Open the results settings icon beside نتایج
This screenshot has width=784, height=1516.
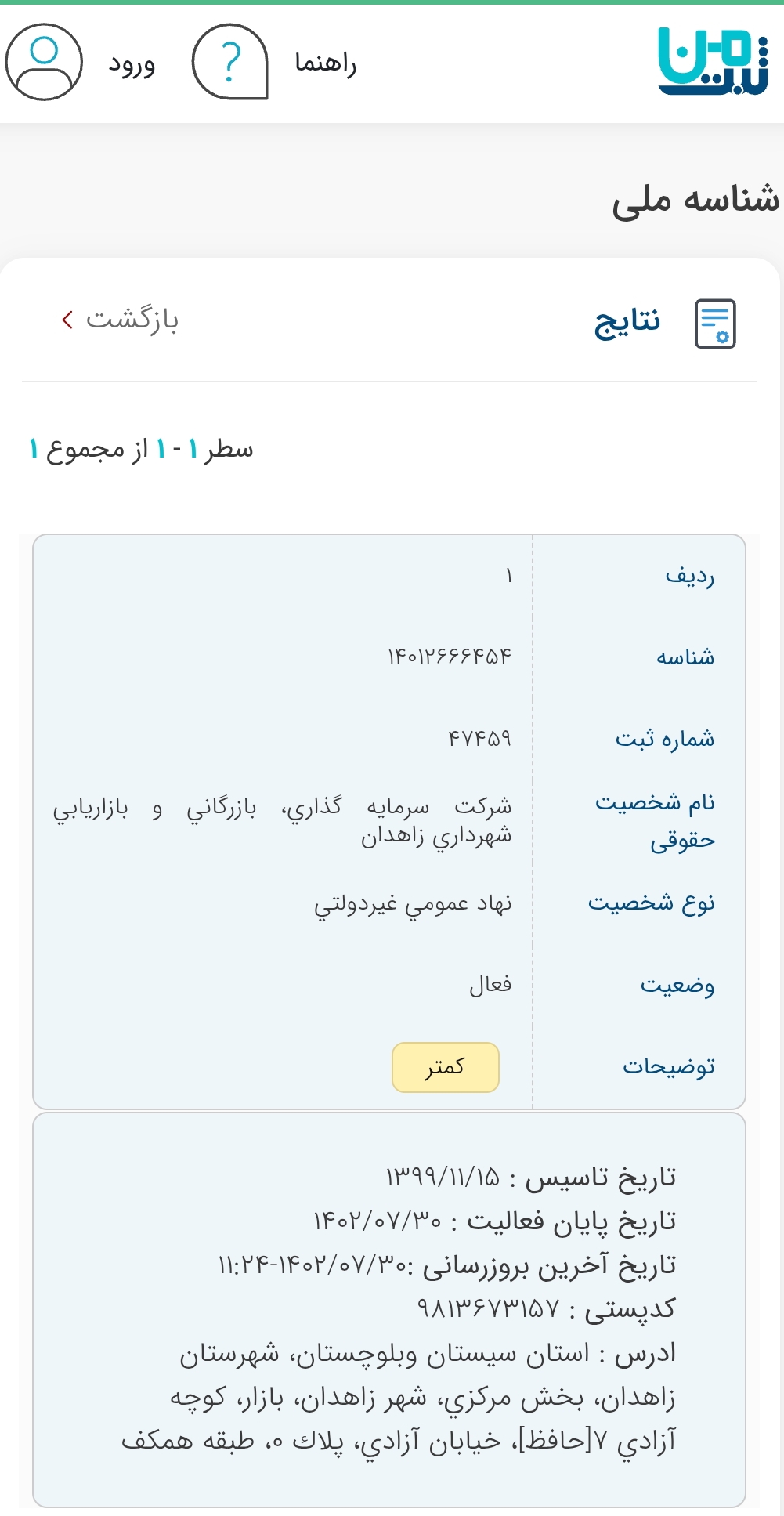click(x=715, y=322)
